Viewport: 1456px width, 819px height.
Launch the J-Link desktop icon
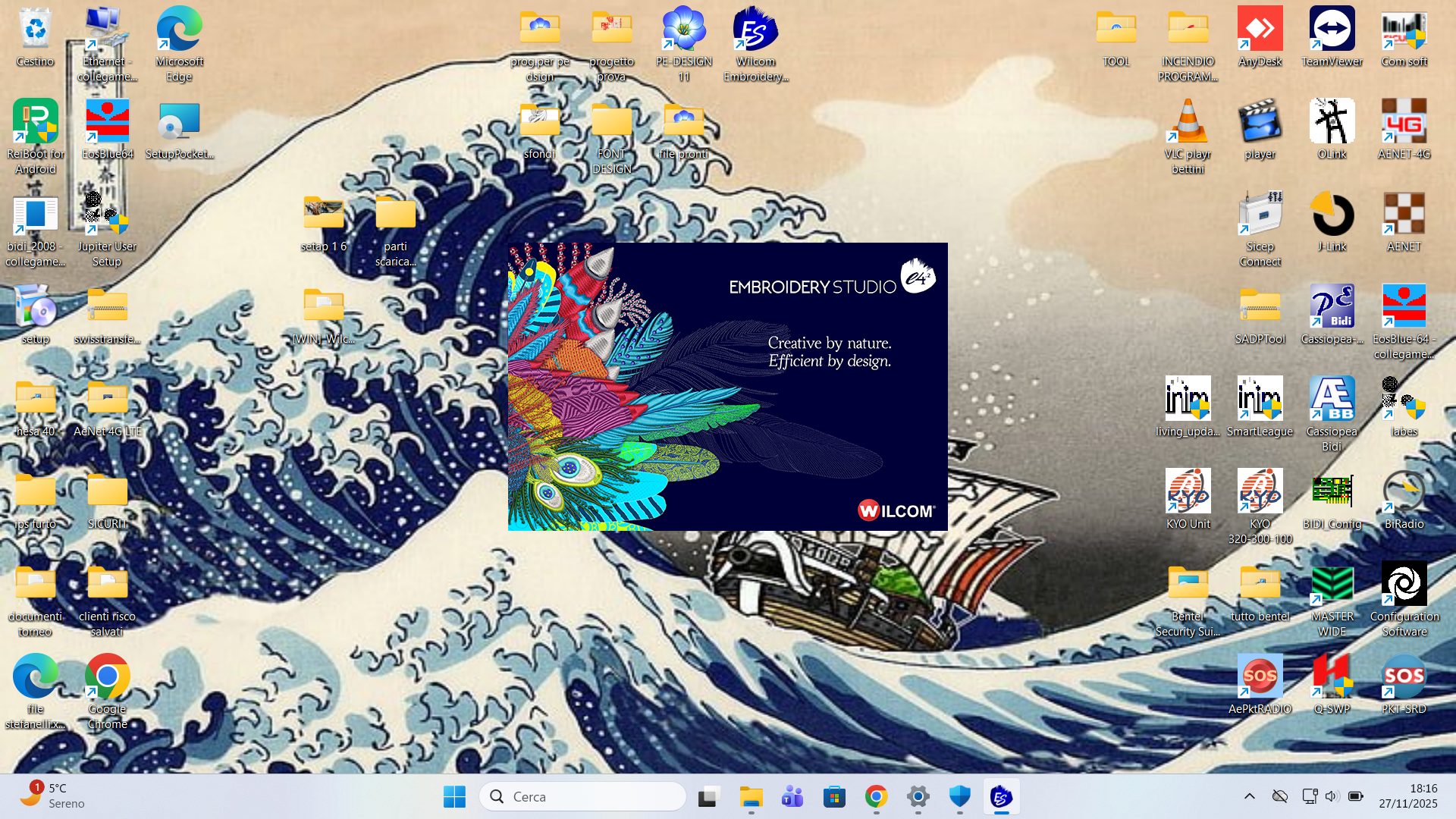1332,215
